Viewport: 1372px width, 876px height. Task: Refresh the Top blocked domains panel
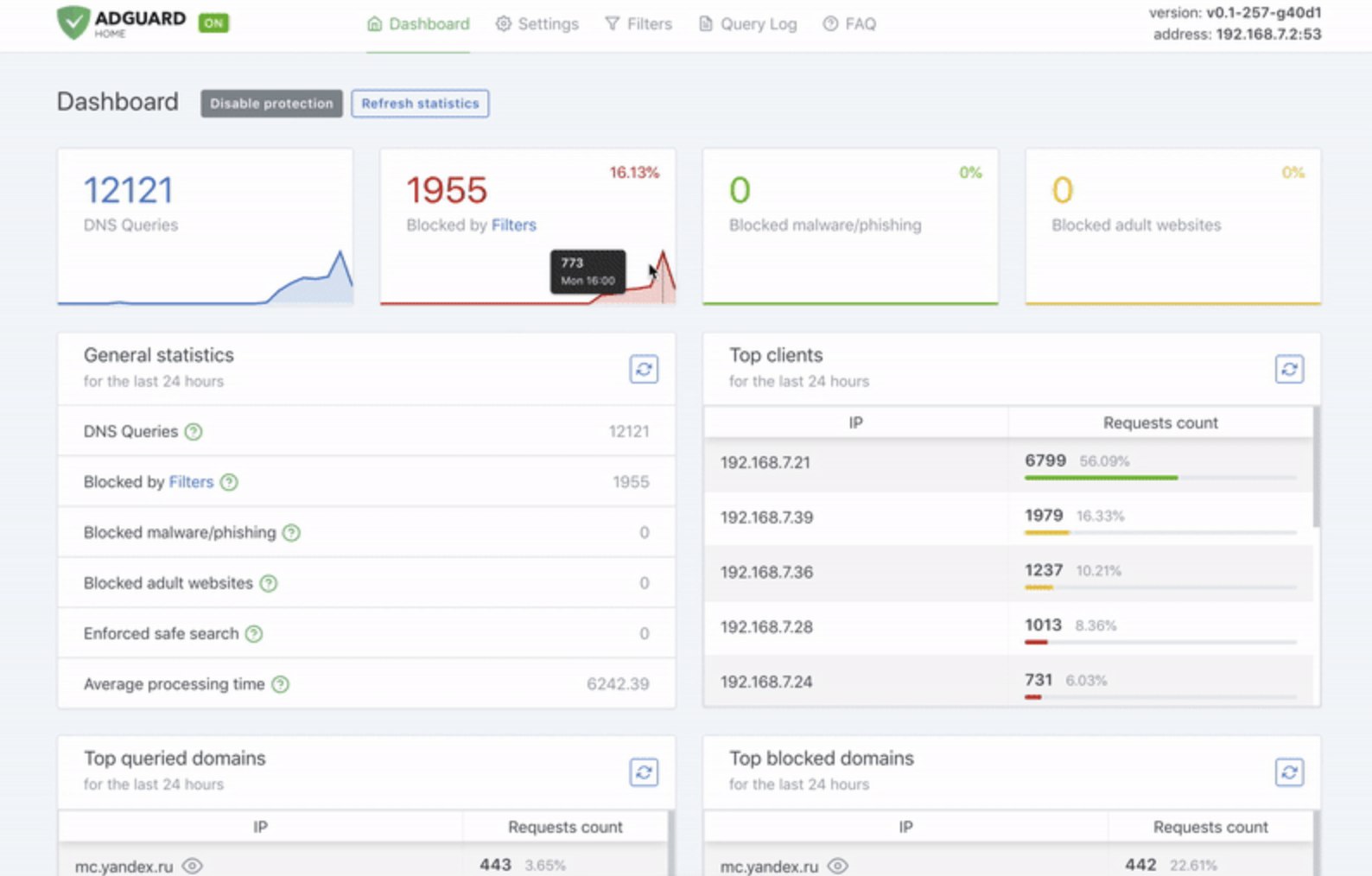tap(1289, 772)
